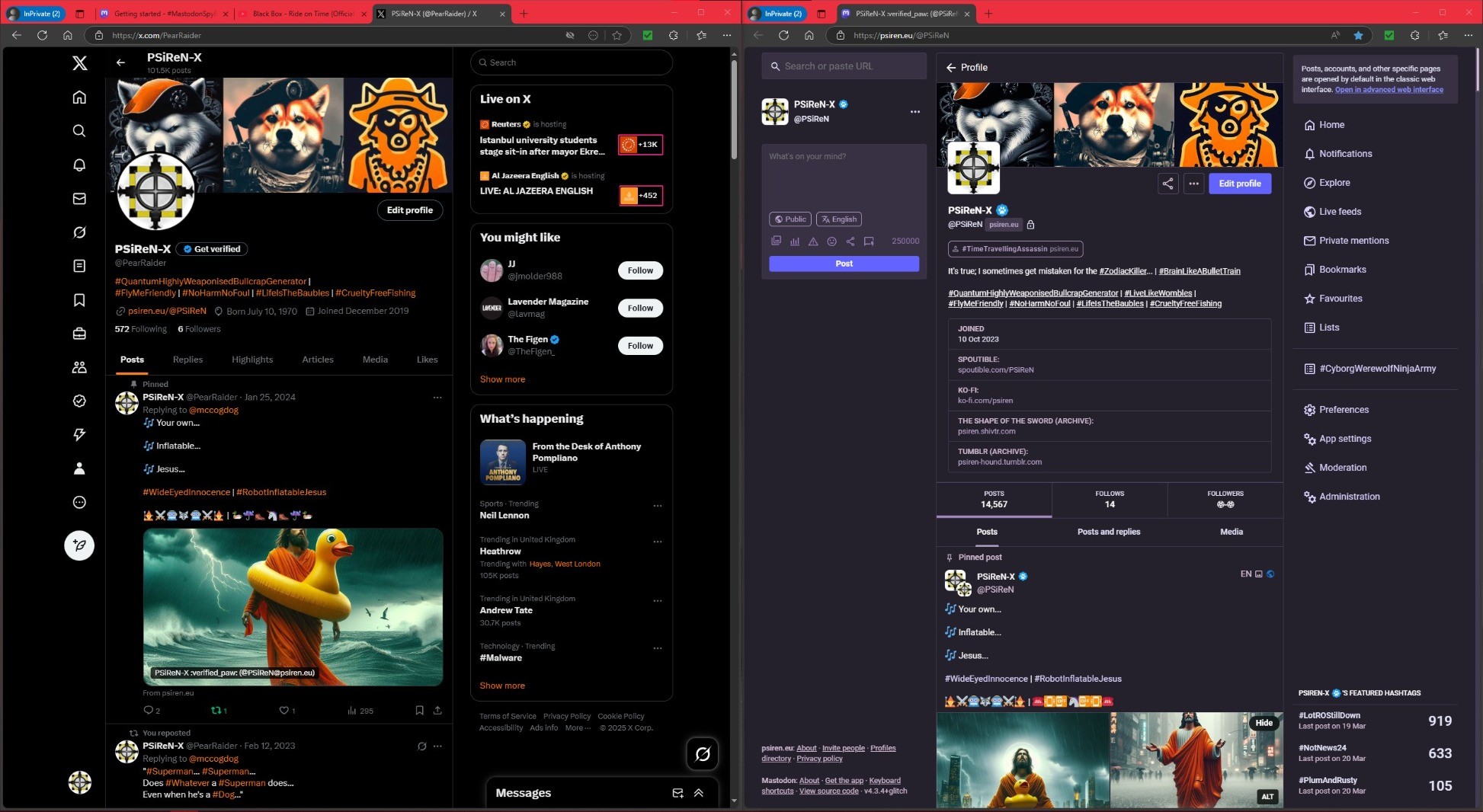Follow The Figen account
The width and height of the screenshot is (1483, 812).
[640, 346]
